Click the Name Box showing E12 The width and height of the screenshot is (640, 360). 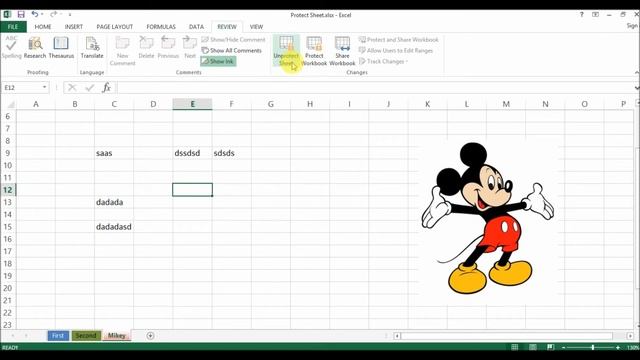pyautogui.click(x=21, y=87)
